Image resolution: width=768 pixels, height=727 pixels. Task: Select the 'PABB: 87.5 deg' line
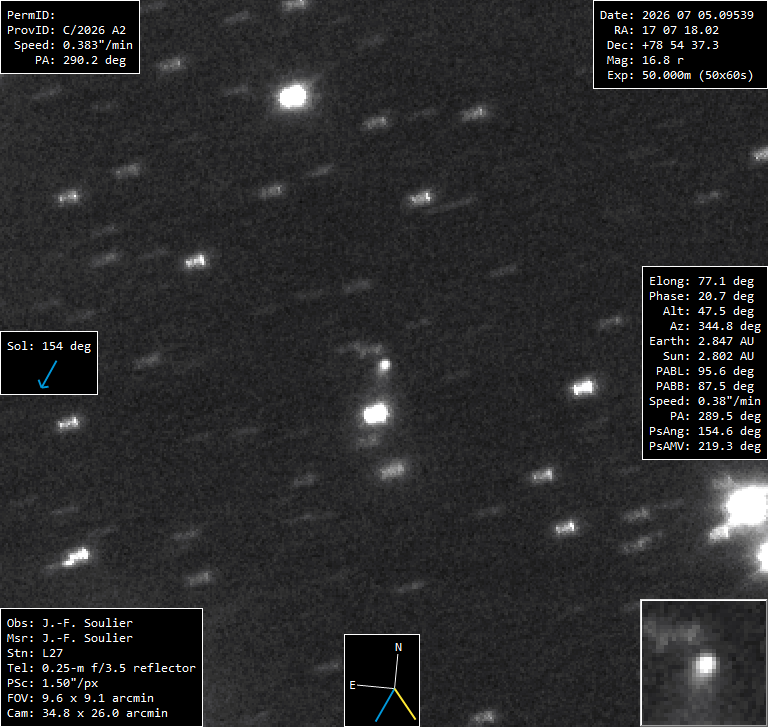[705, 387]
